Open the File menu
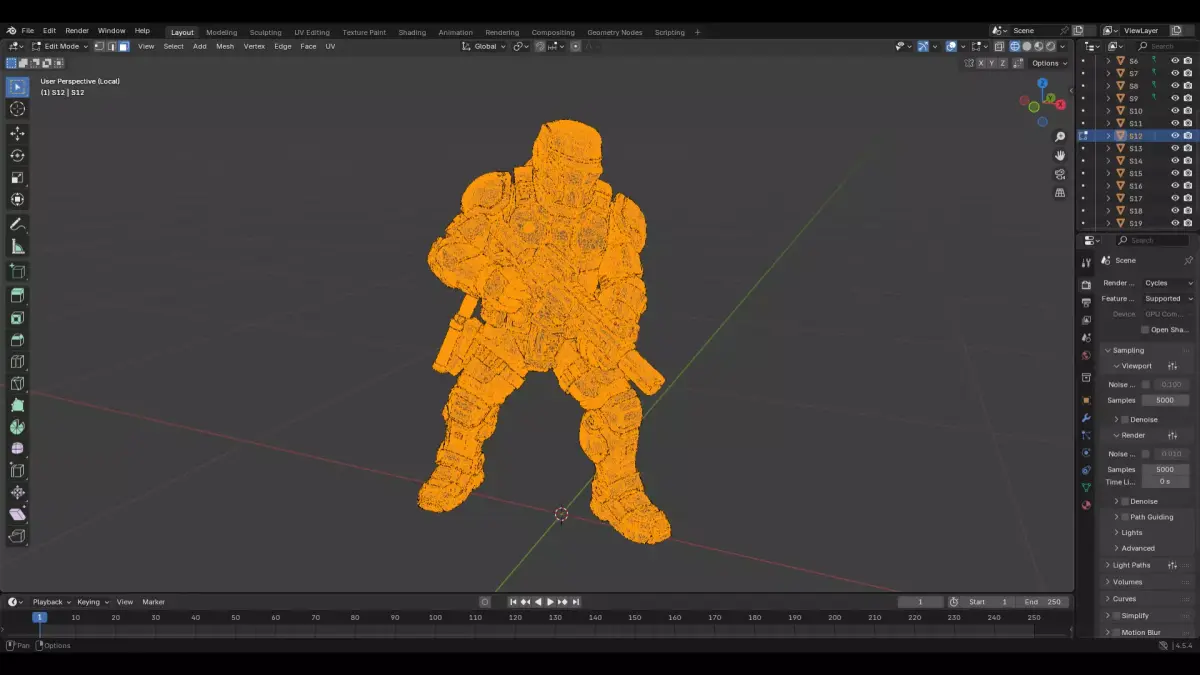This screenshot has height=675, width=1200. (x=27, y=31)
